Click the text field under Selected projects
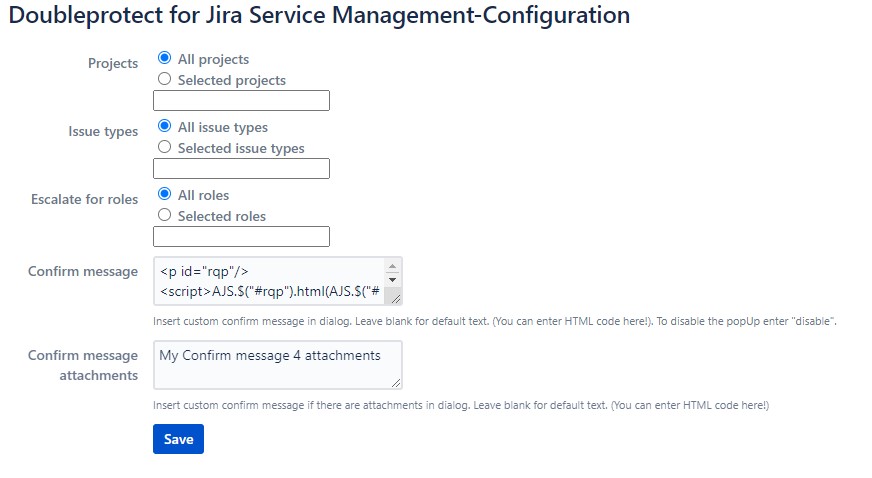 tap(241, 100)
